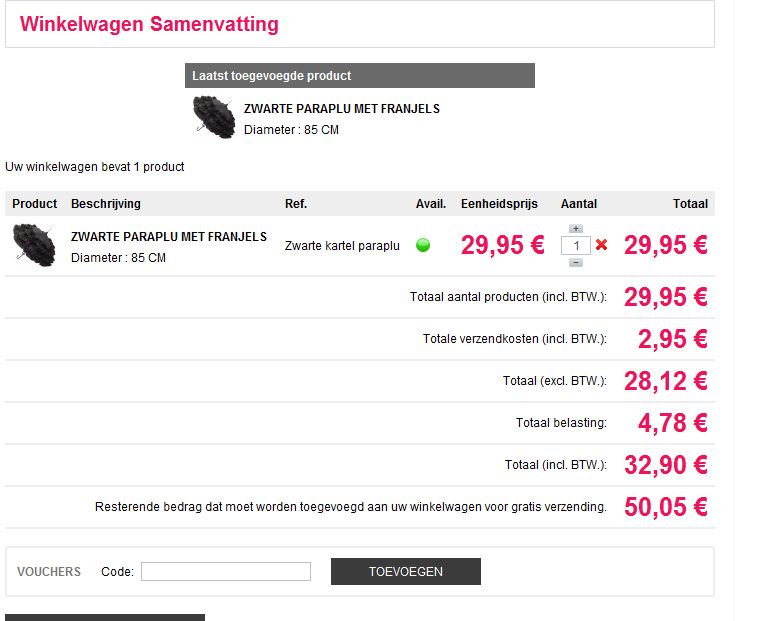Select the Beschrijving column header
Image resolution: width=764 pixels, height=621 pixels.
pyautogui.click(x=106, y=204)
